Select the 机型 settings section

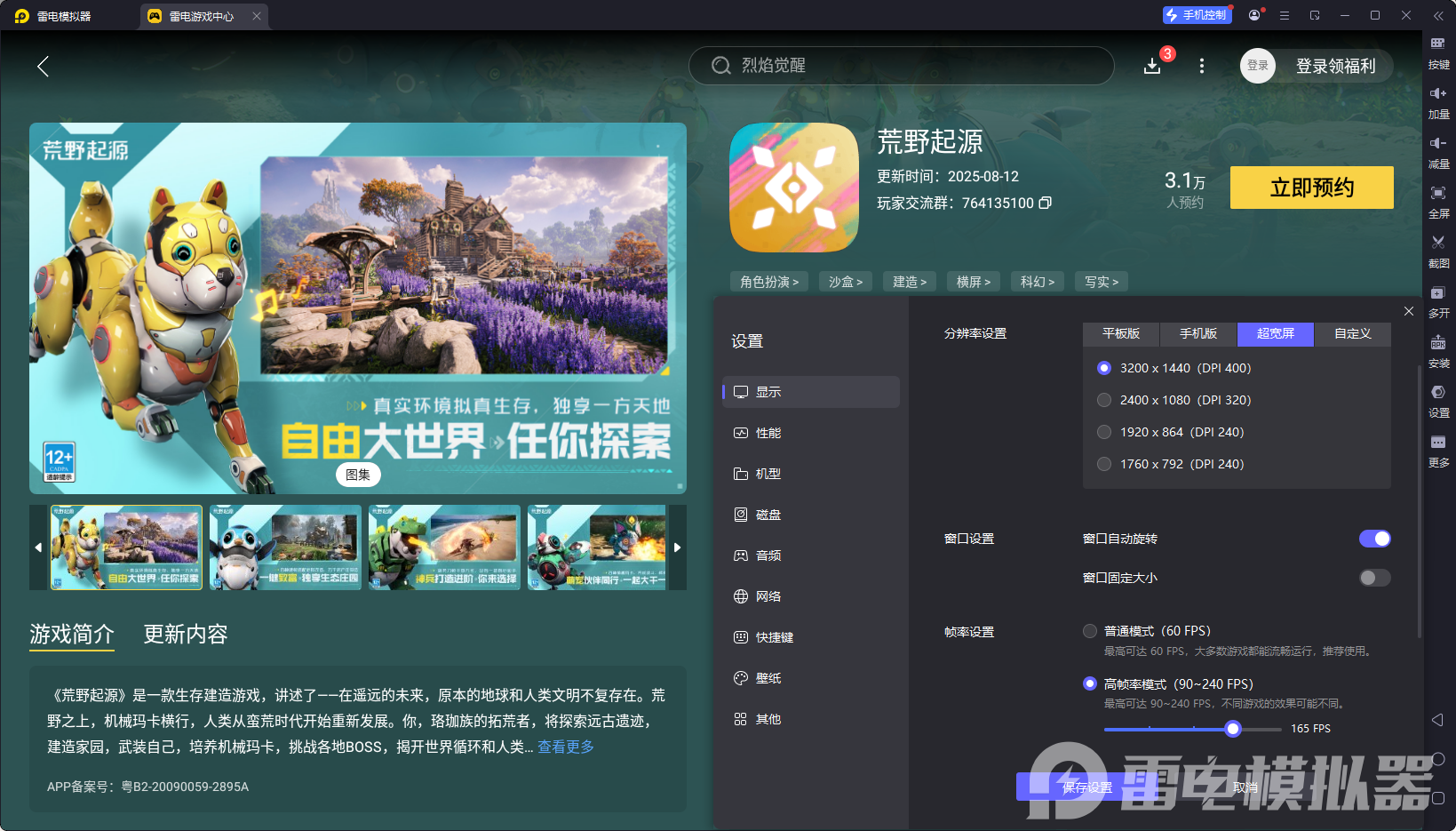click(x=768, y=474)
